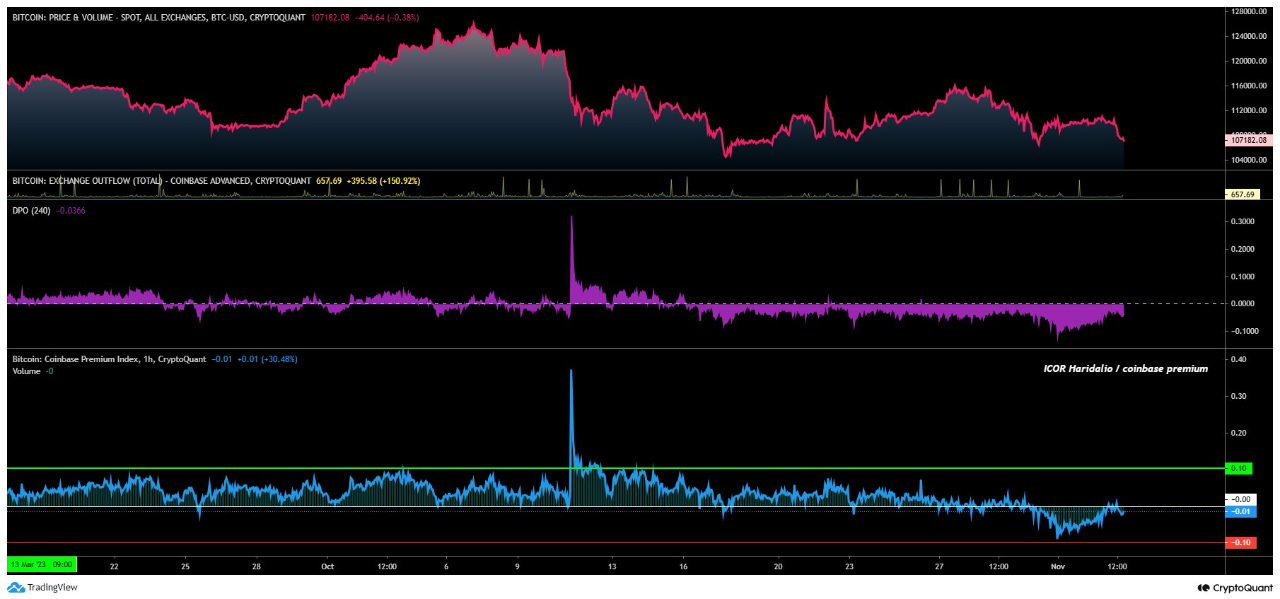This screenshot has width=1280, height=599.
Task: Select the DPO (240) indicator label
Action: click(x=30, y=211)
